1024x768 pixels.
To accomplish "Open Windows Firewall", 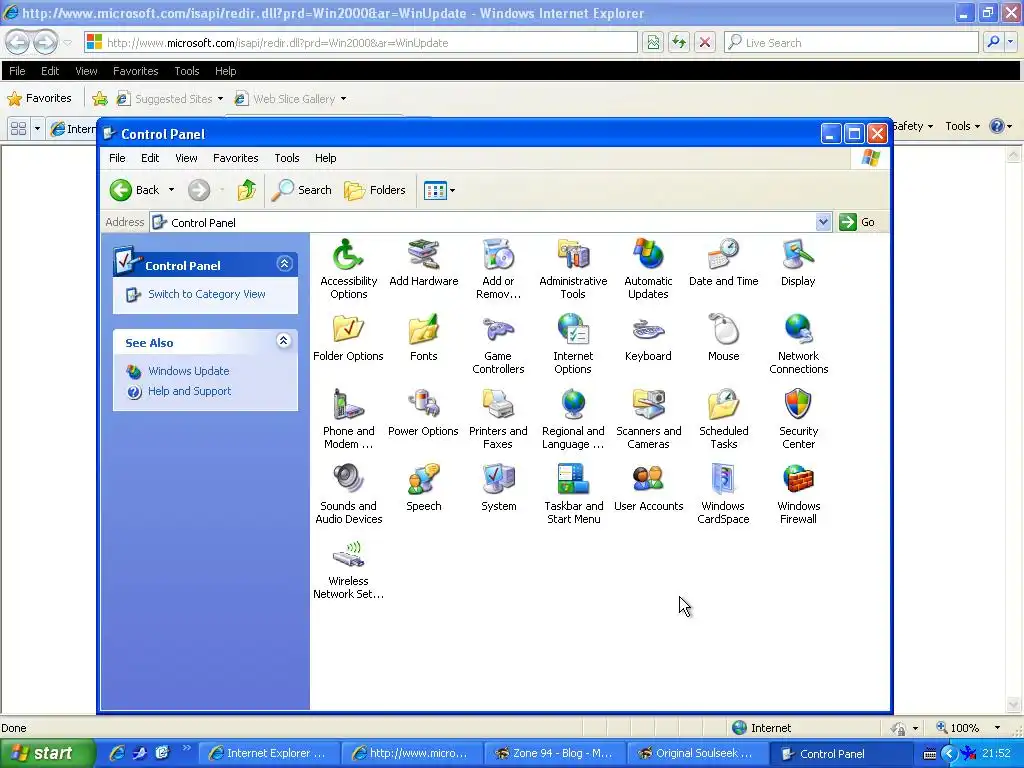I will (798, 494).
